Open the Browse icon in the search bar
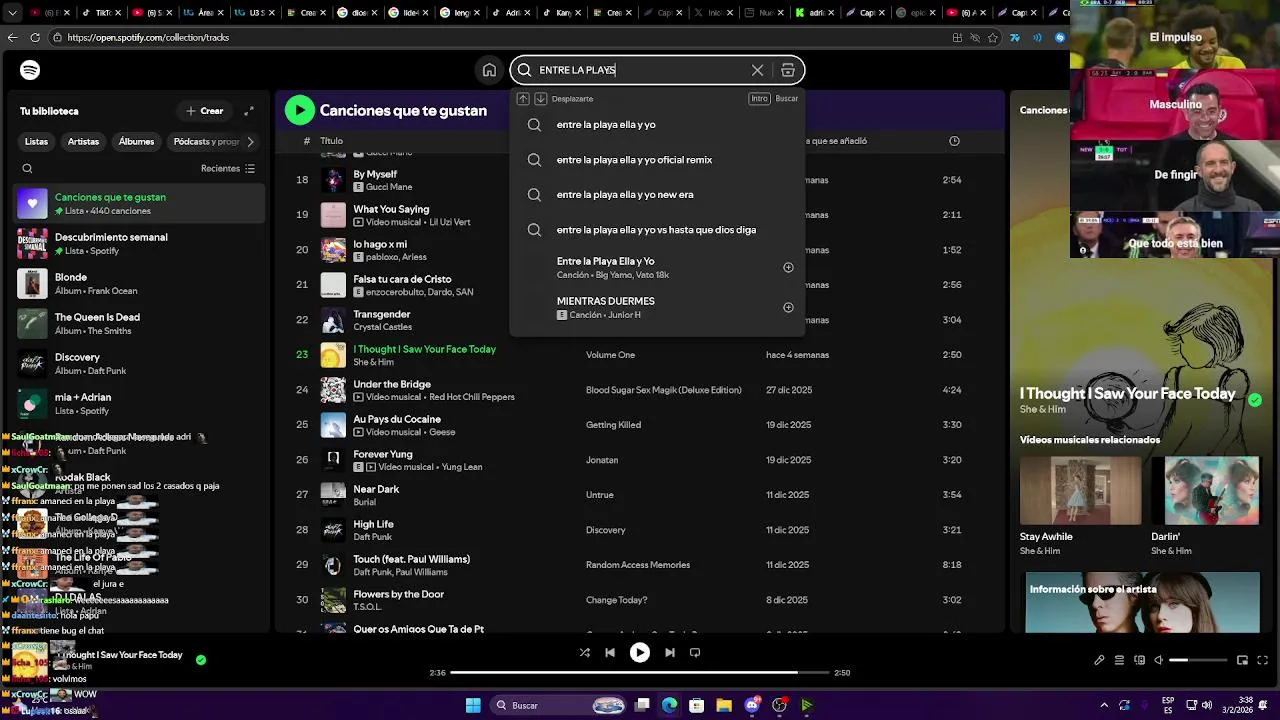Viewport: 1280px width, 720px height. pos(788,70)
